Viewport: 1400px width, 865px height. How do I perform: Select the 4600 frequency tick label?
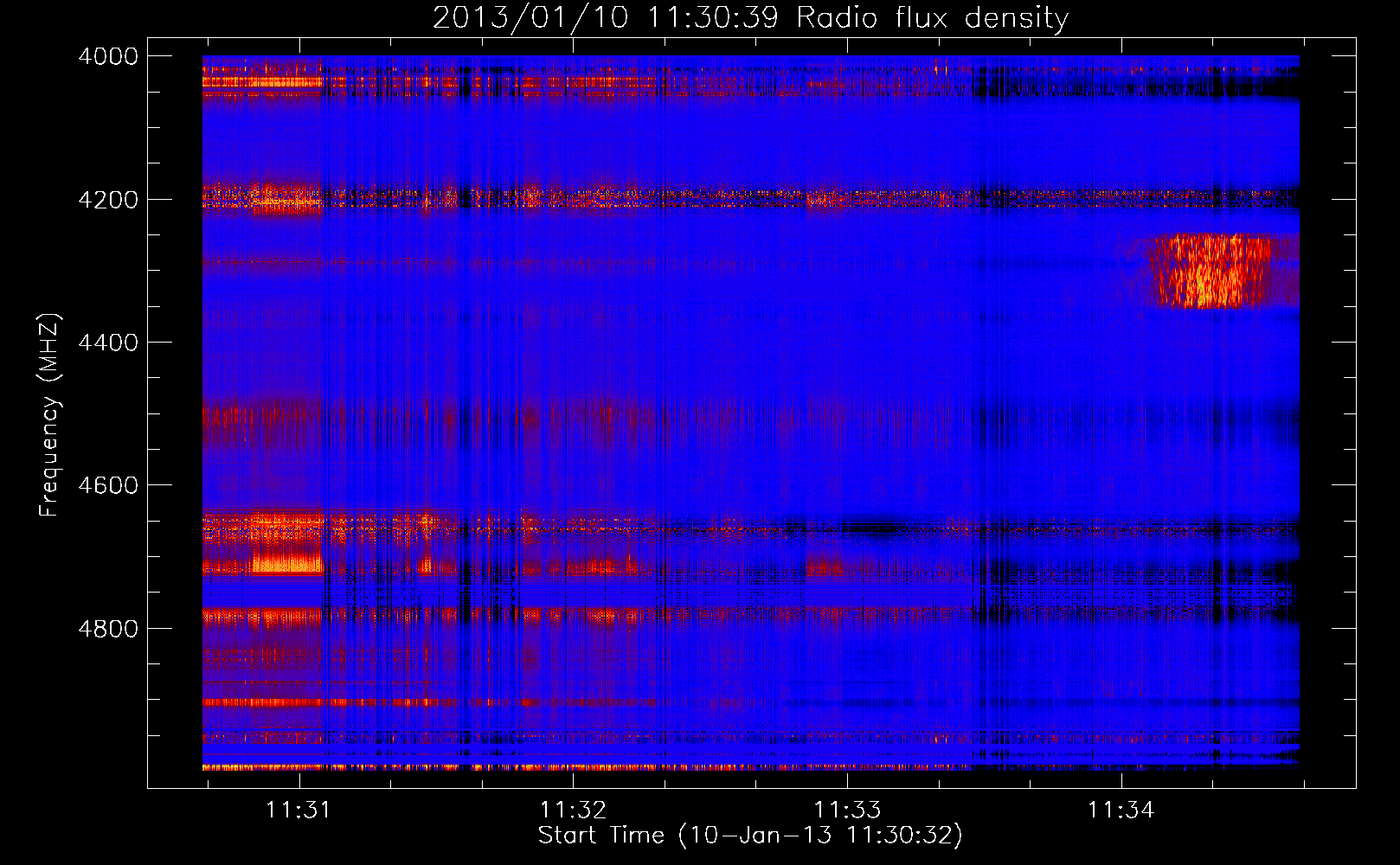point(108,485)
